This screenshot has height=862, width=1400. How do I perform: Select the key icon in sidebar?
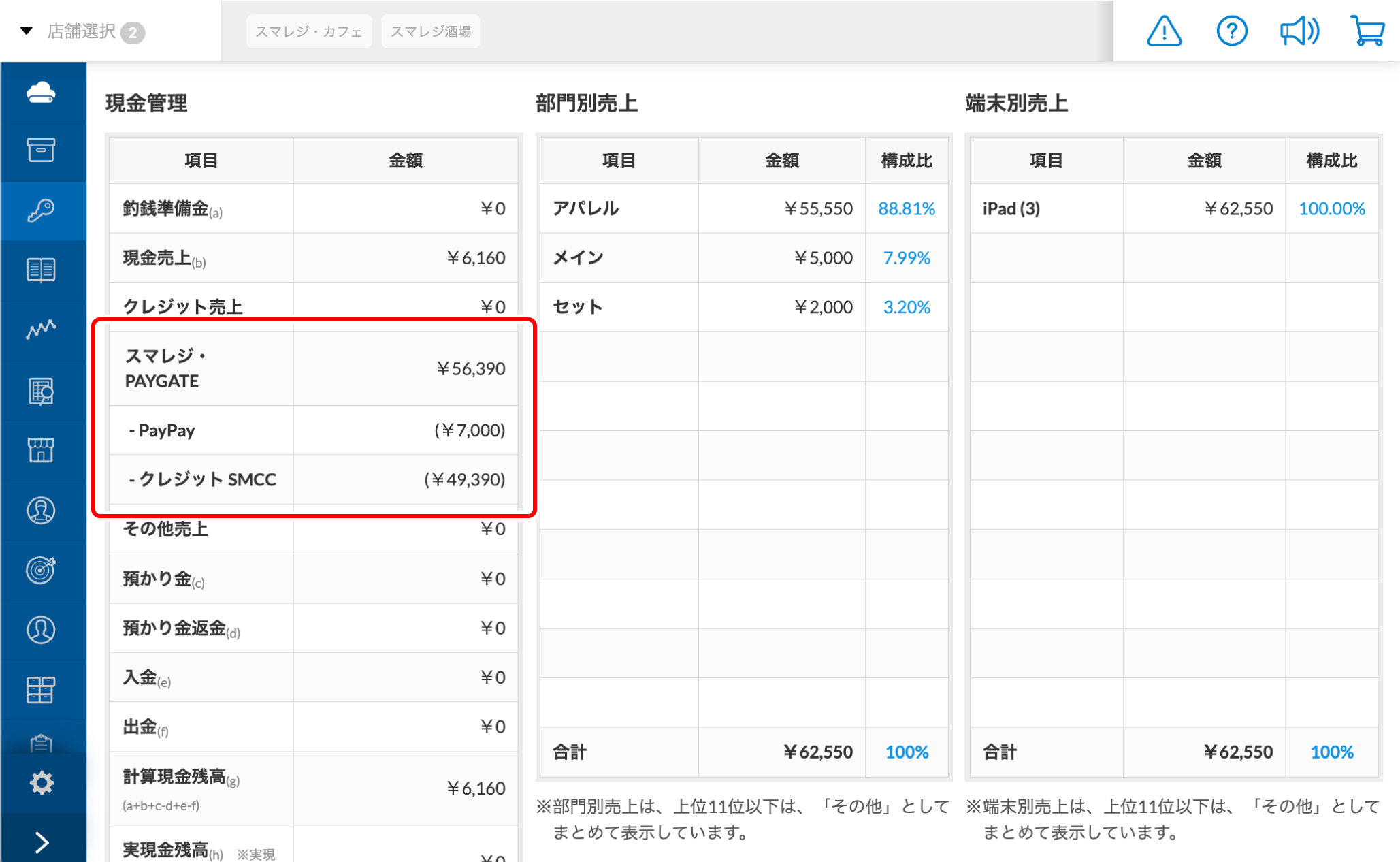(41, 210)
